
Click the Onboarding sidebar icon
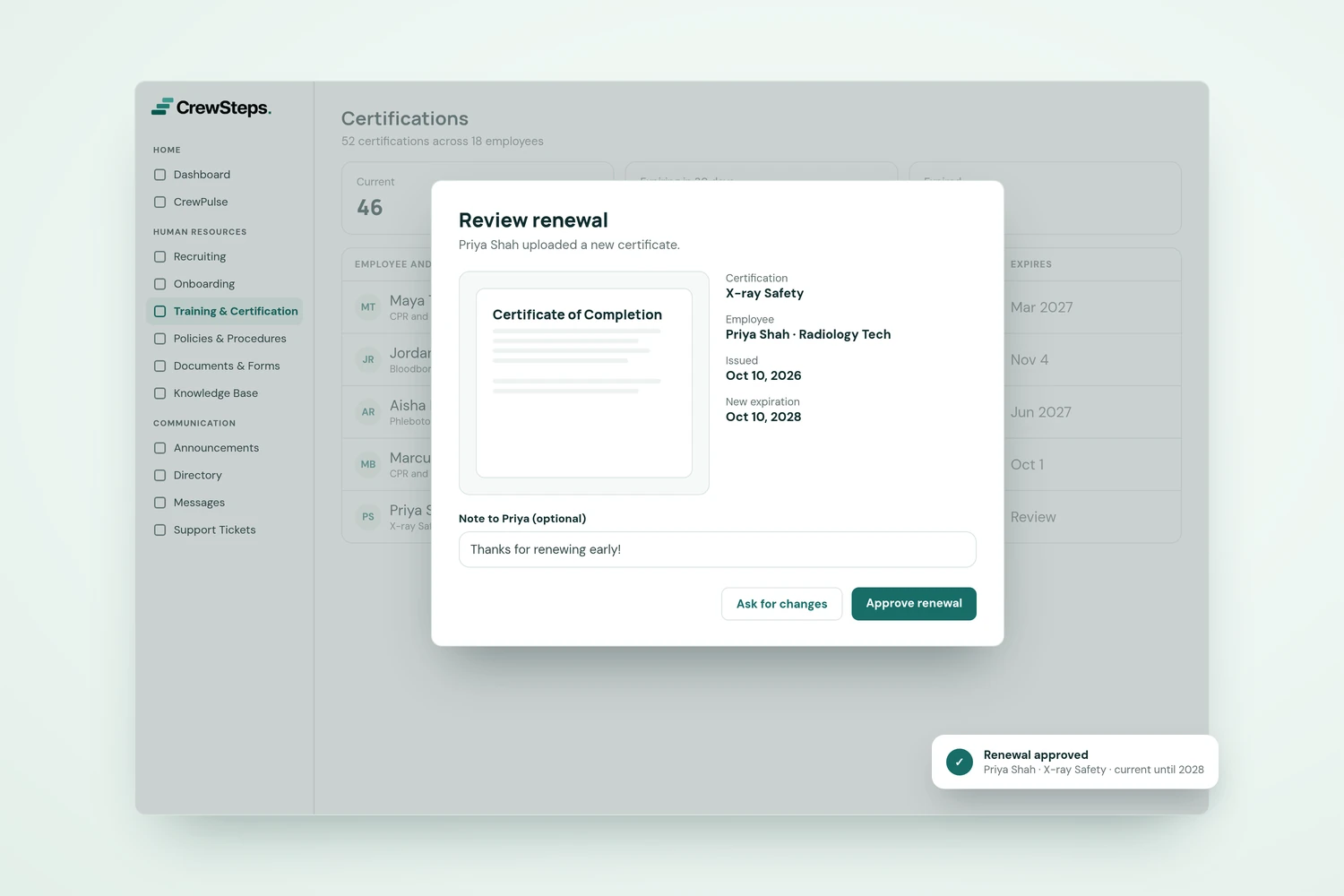point(159,284)
